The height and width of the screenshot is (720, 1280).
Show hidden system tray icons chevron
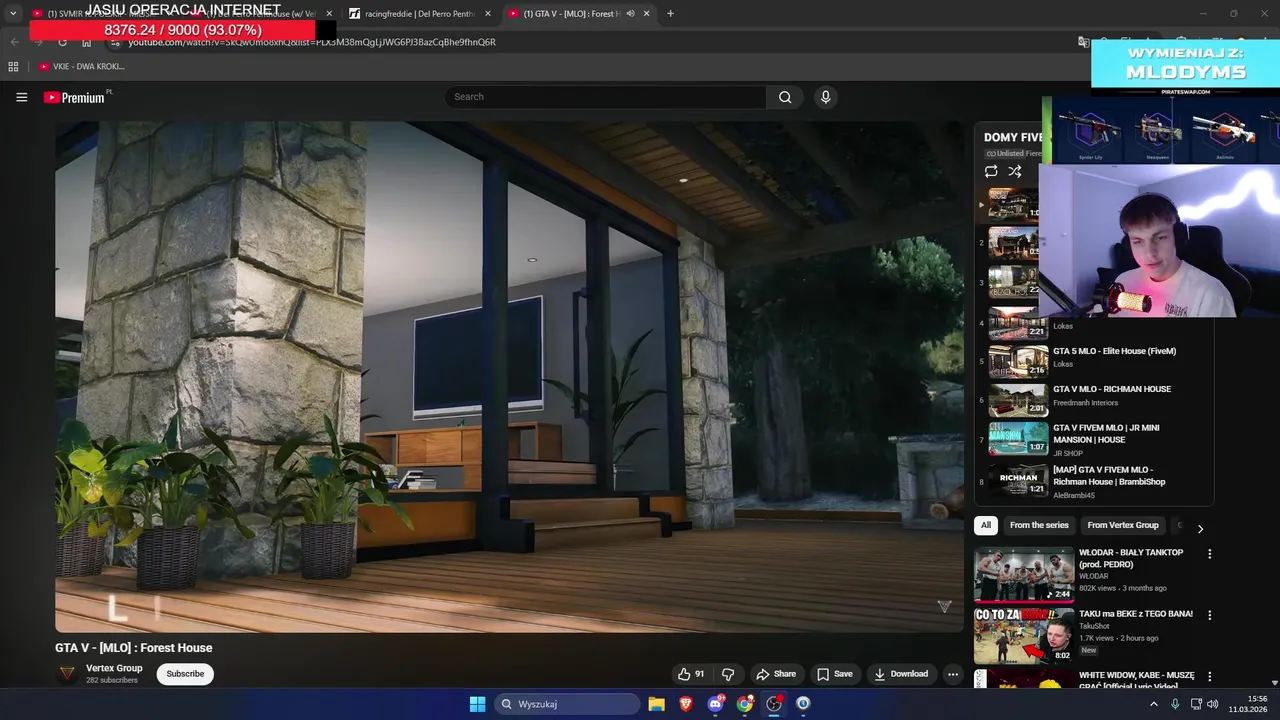[1153, 704]
